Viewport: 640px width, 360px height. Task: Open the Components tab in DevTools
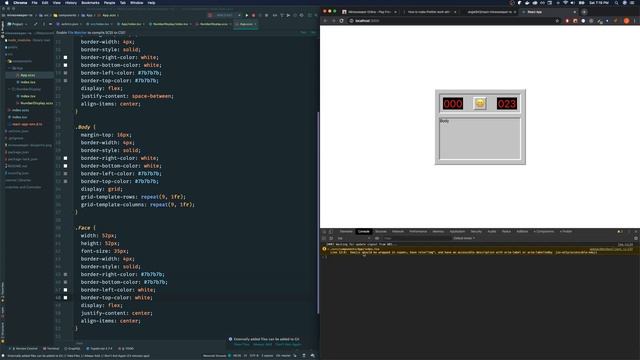click(544, 231)
